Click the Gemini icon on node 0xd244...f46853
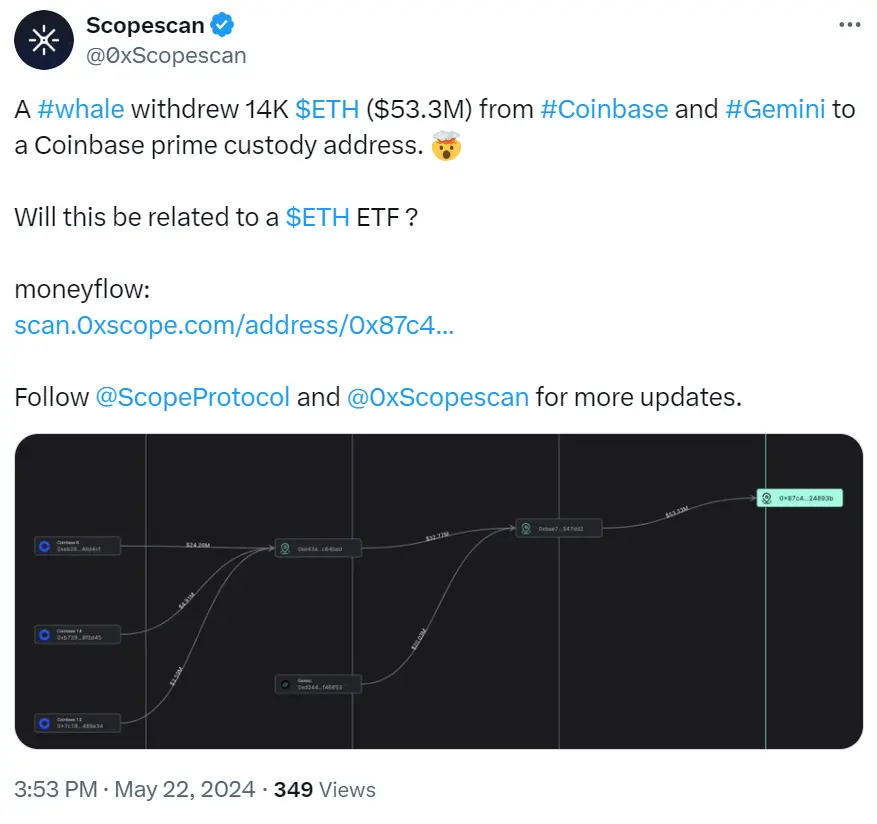 (286, 684)
